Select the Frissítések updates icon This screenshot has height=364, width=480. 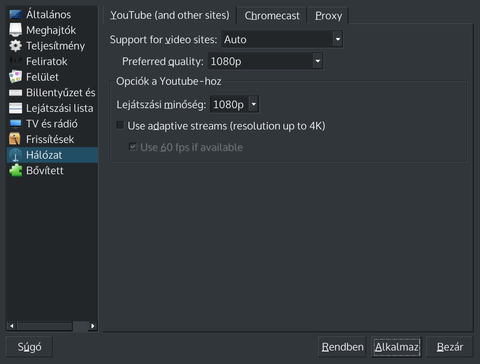tap(15, 139)
